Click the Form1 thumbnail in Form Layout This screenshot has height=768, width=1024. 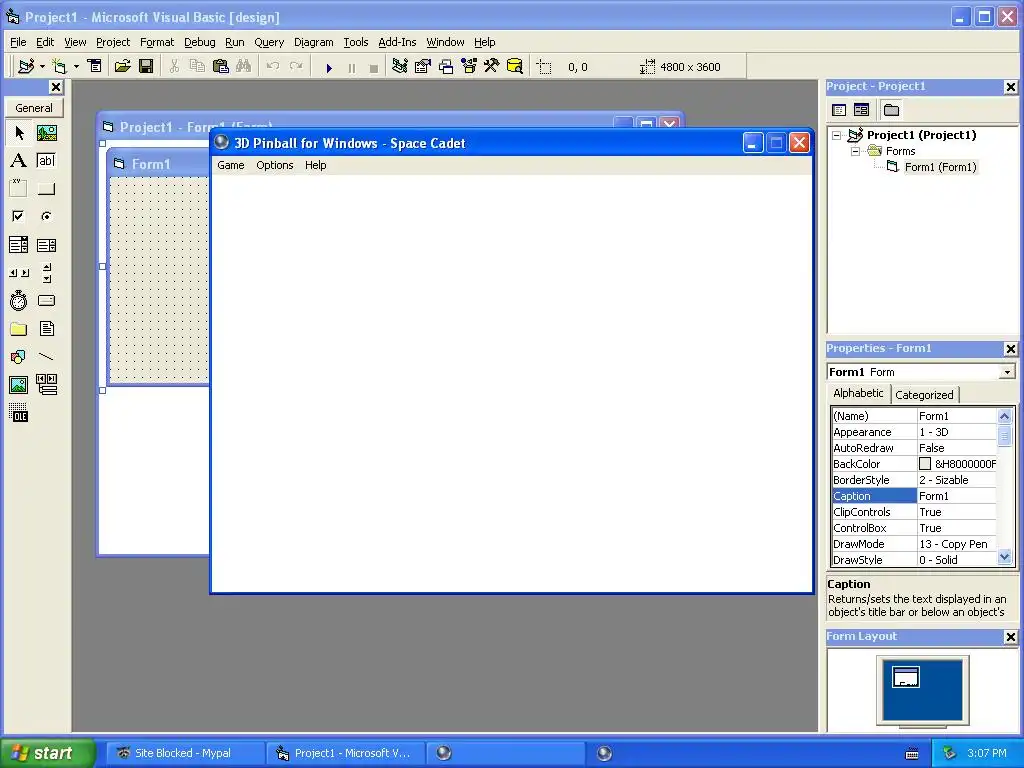click(x=906, y=677)
